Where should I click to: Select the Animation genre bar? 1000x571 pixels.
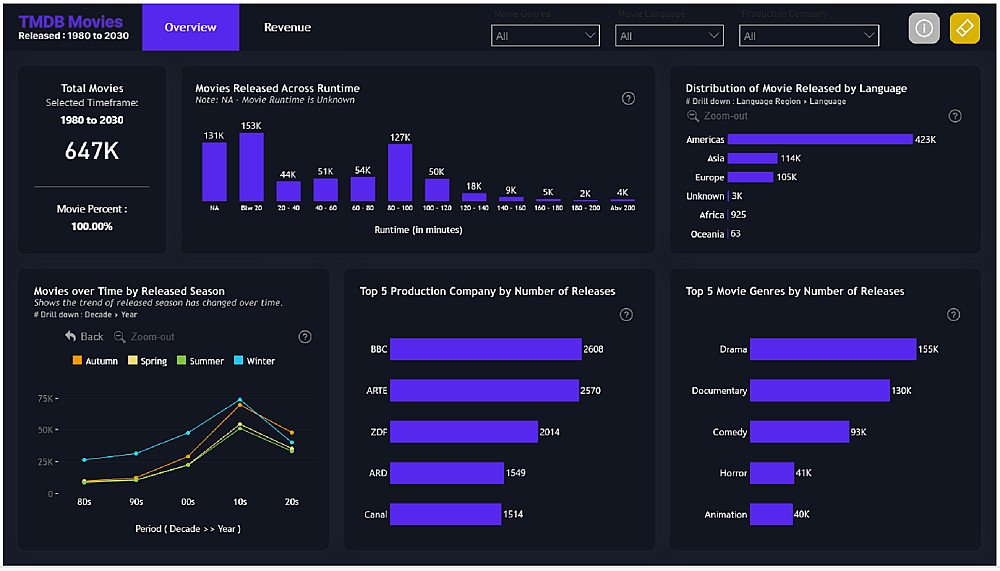coord(771,514)
